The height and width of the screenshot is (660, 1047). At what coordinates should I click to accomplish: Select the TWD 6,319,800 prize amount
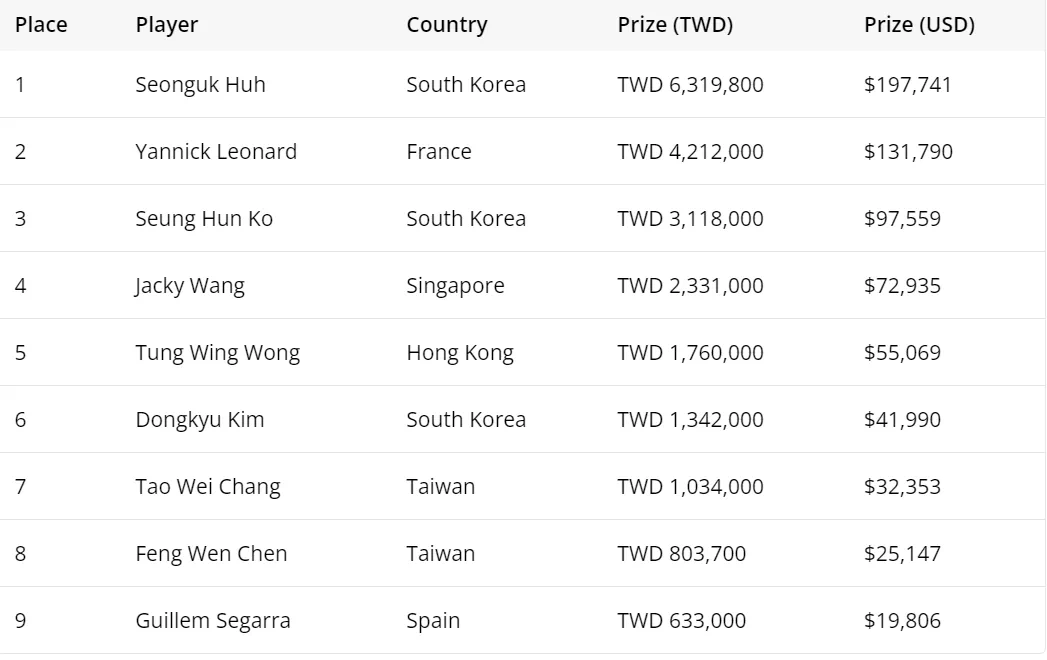point(690,85)
